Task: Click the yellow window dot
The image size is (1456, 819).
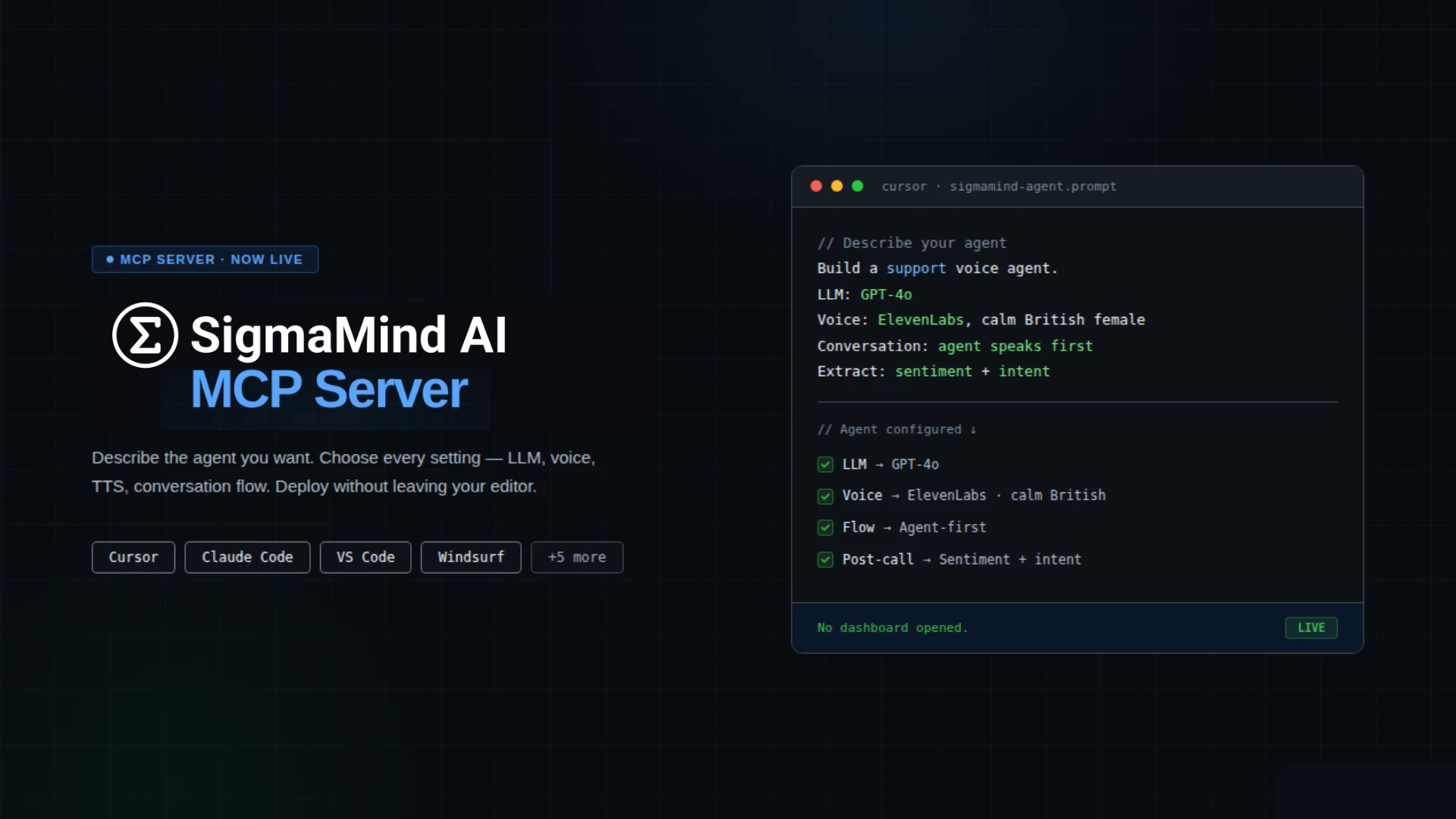Action: (x=836, y=187)
